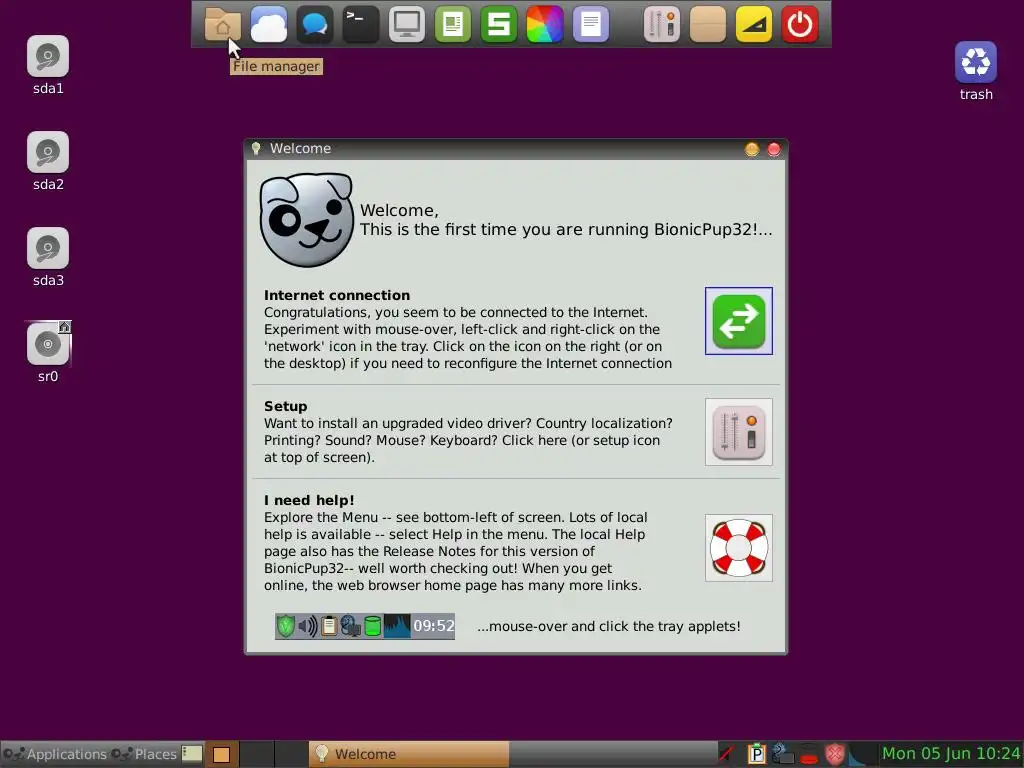Close the Welcome window
Screen dimensions: 1024x768
[774, 149]
